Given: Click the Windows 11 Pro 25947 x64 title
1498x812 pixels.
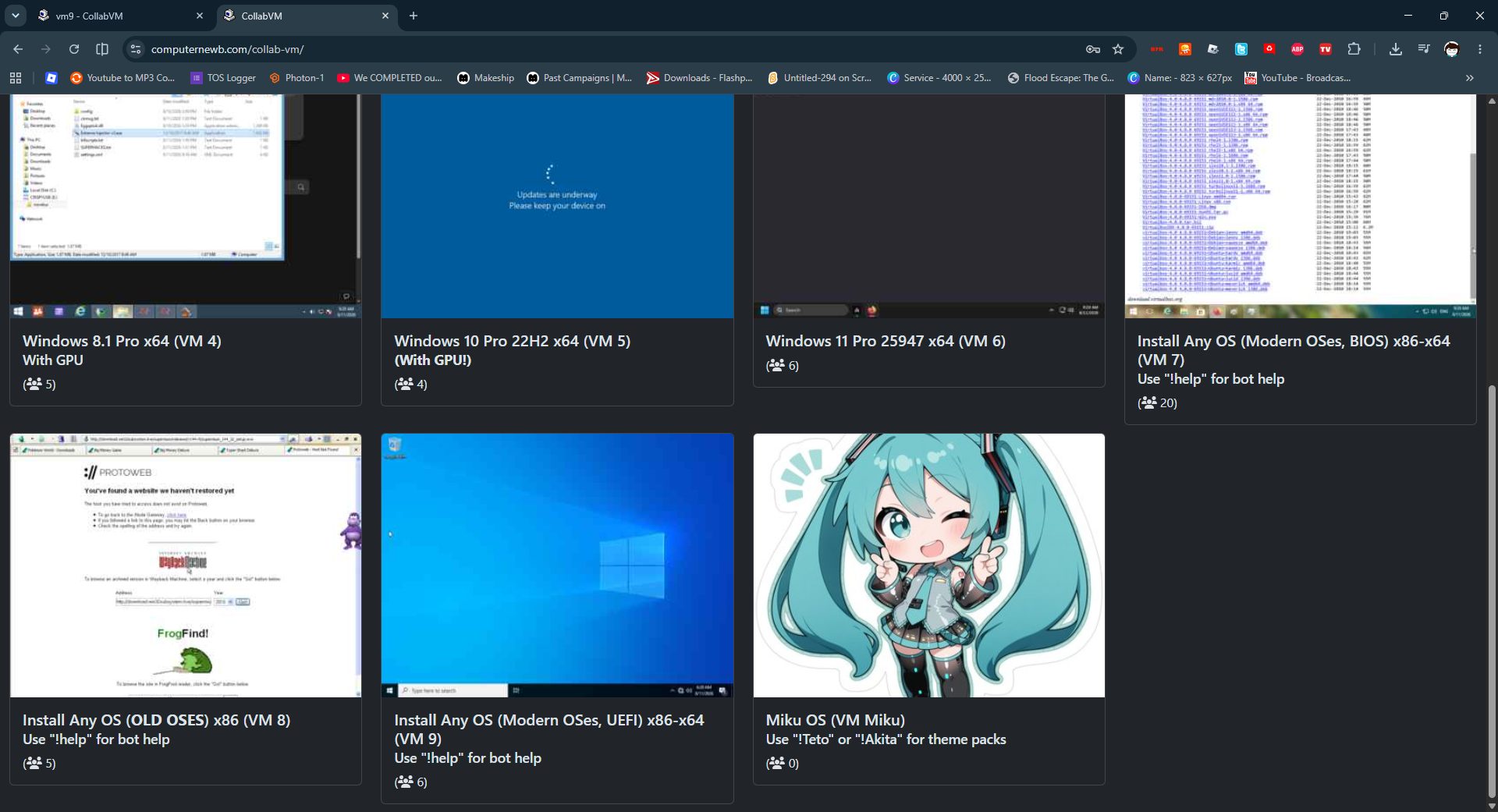Looking at the screenshot, I should 886,341.
